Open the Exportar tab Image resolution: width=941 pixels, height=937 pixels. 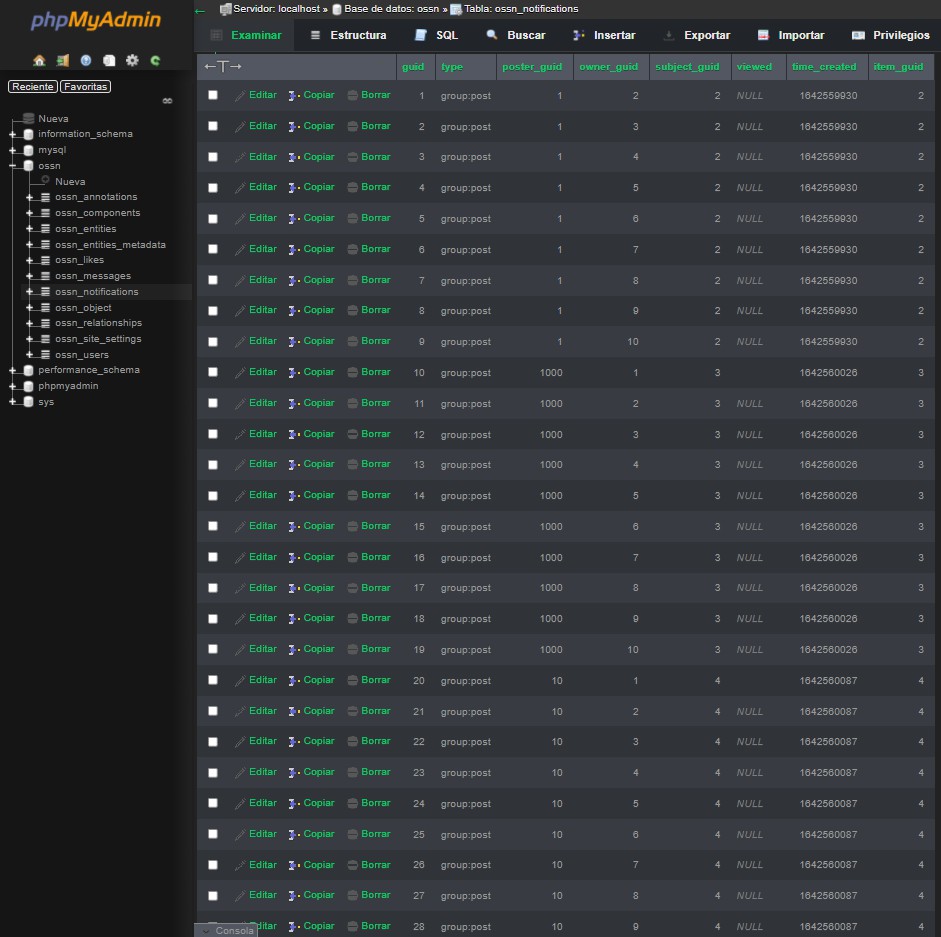pos(696,35)
